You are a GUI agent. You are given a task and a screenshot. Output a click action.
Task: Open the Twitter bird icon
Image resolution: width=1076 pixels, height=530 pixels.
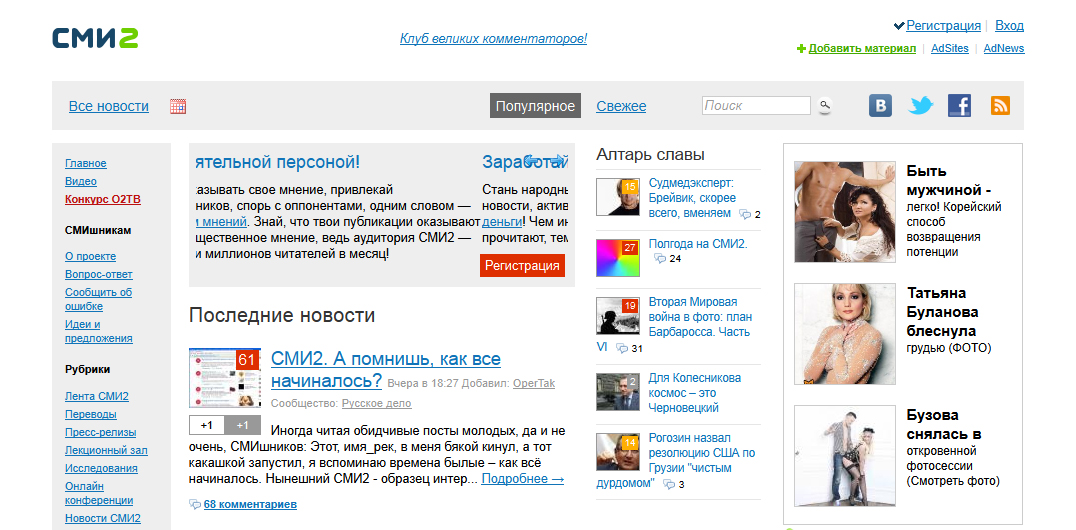(x=921, y=106)
